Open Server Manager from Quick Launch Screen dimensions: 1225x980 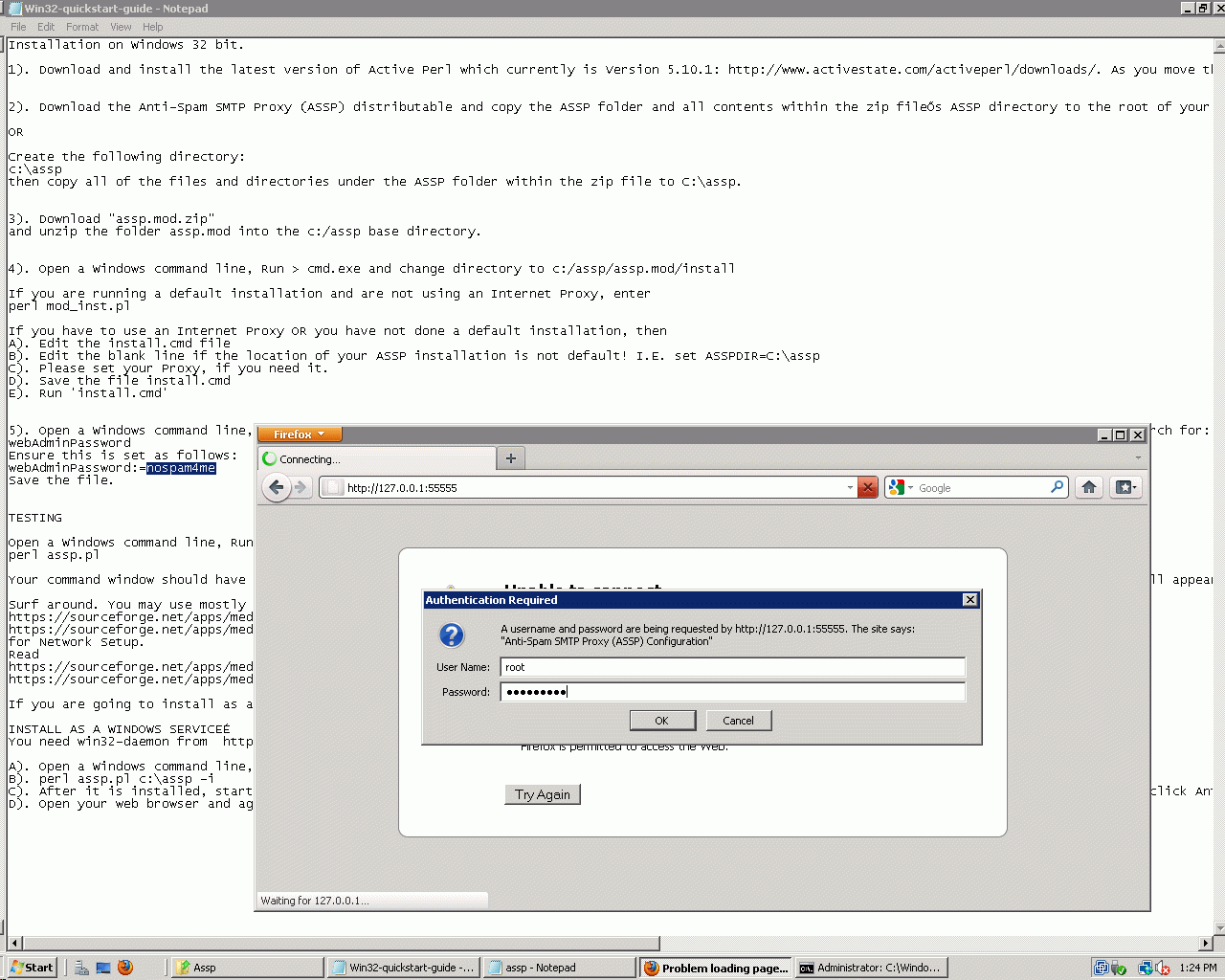click(x=82, y=968)
